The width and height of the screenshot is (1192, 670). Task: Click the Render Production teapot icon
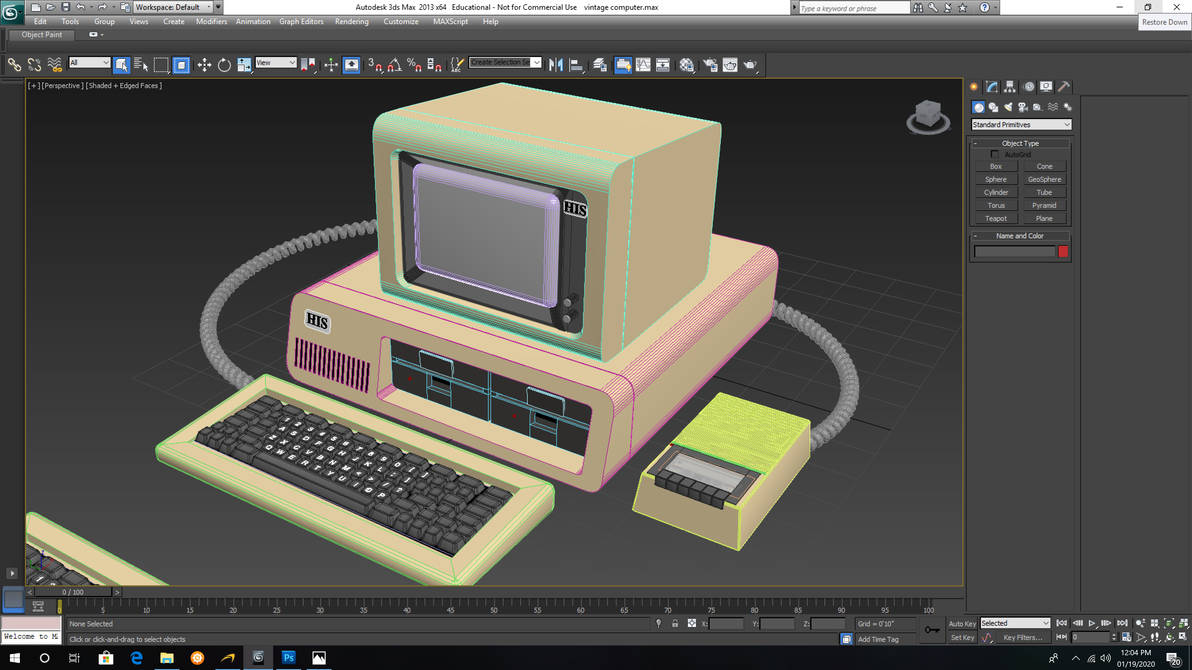tap(750, 65)
